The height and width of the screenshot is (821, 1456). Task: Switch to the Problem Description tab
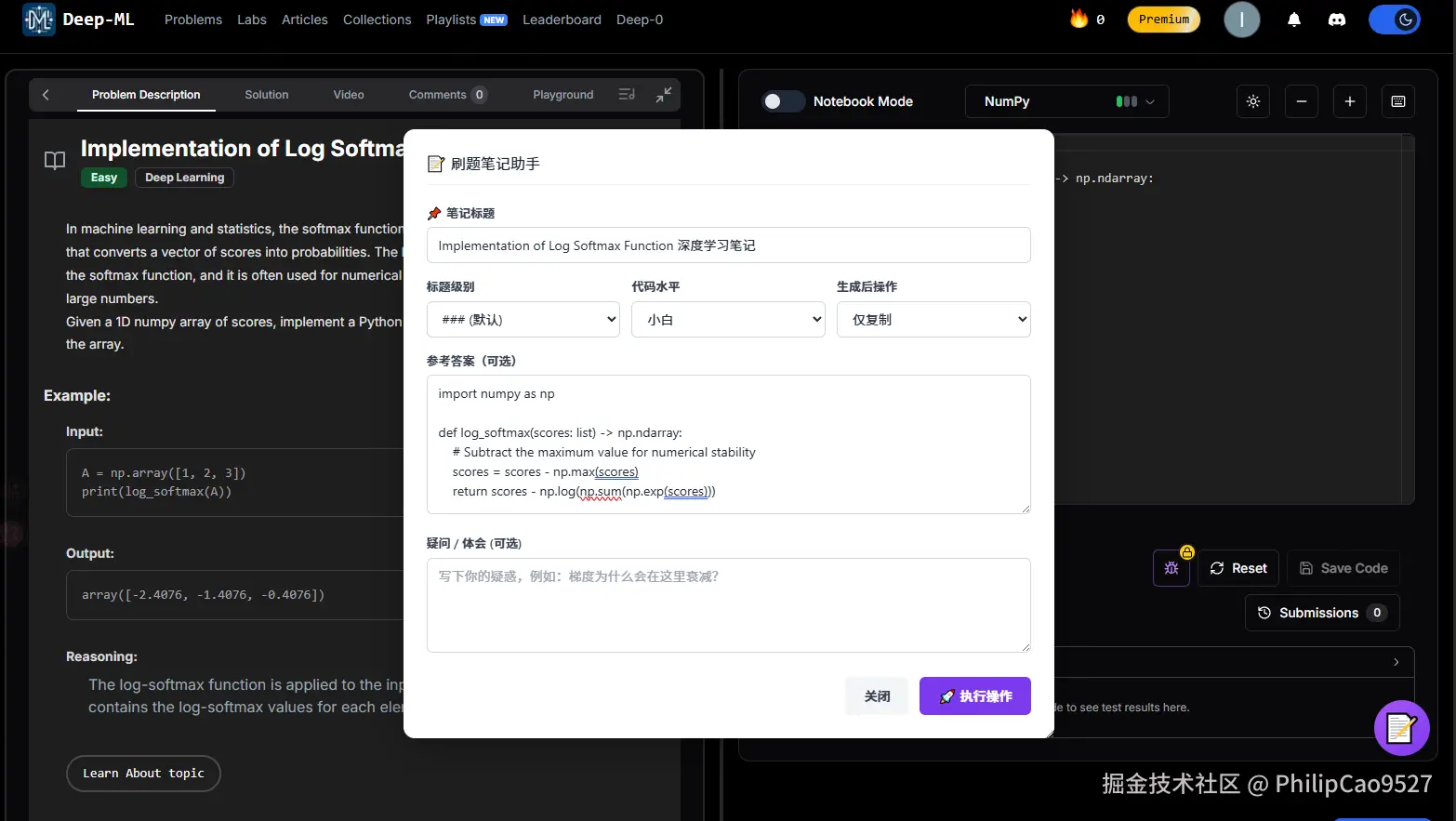tap(146, 95)
